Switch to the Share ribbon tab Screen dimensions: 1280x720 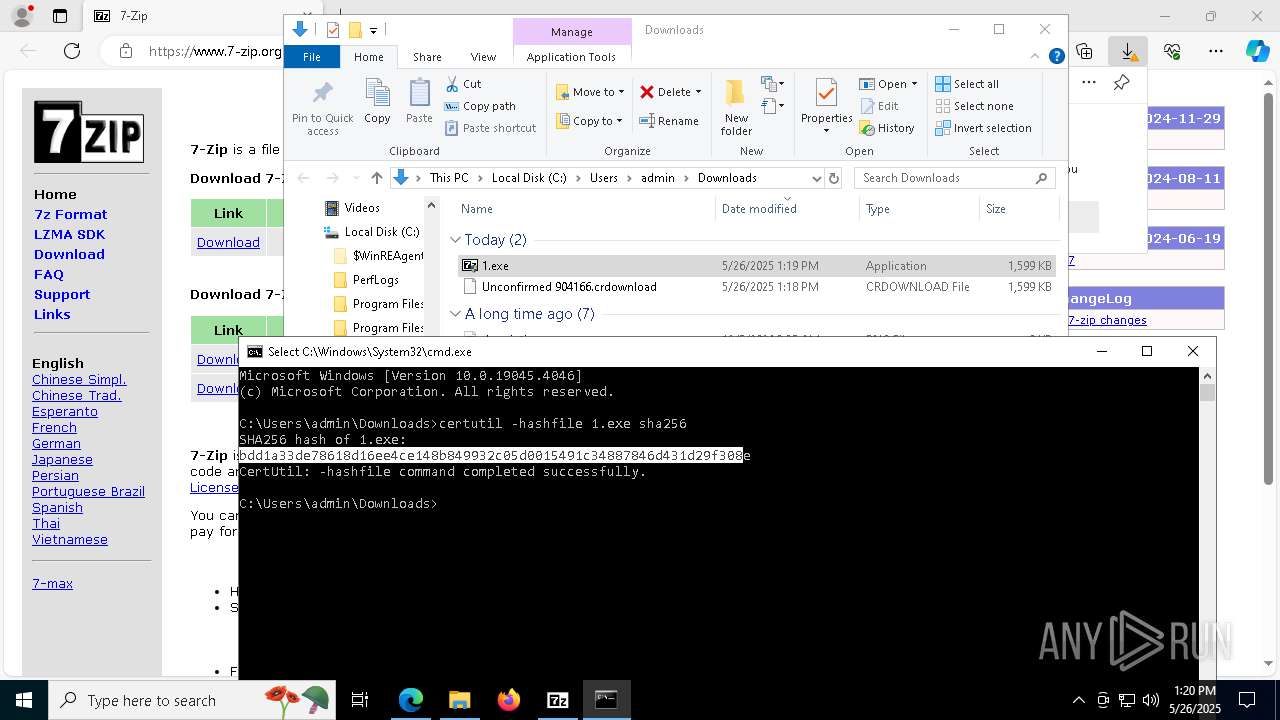tap(427, 57)
